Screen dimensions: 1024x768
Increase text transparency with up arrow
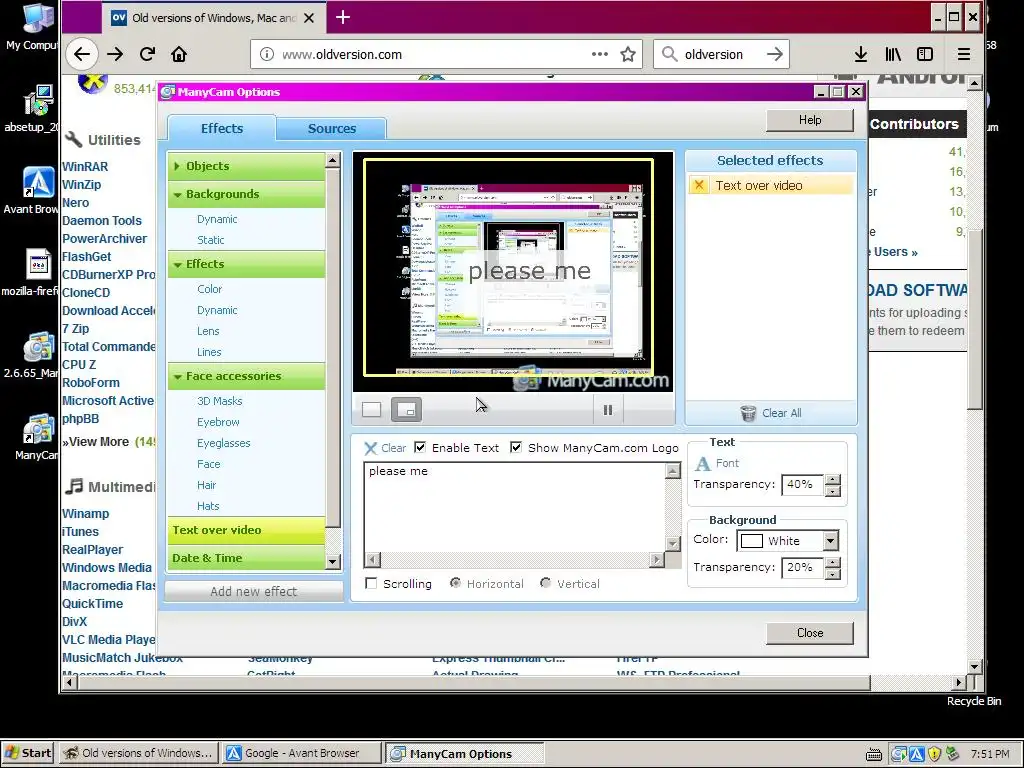(833, 479)
